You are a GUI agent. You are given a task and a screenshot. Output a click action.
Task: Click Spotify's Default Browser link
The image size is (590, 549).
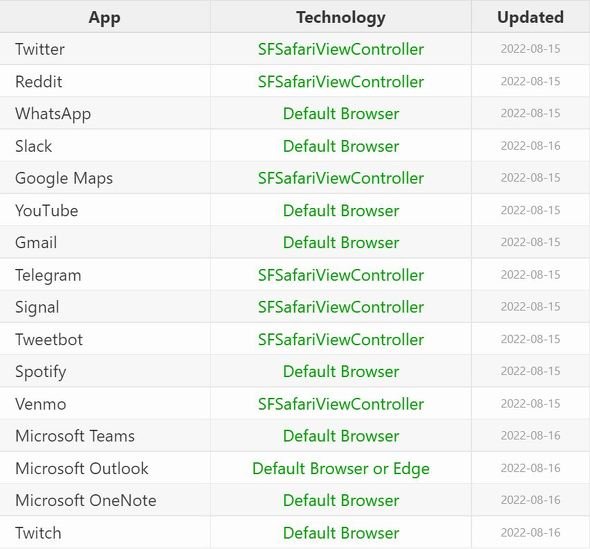tap(341, 371)
